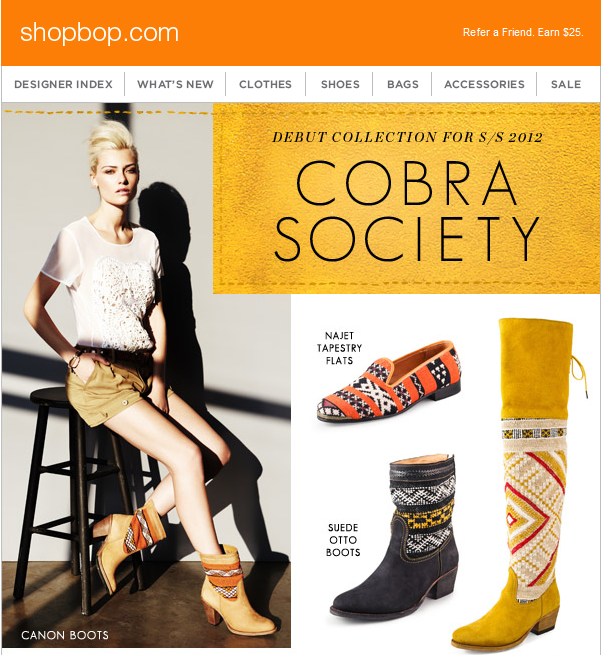Viewport: 601px width, 655px height.
Task: Click the Cobra Society gold banner
Action: (x=406, y=198)
